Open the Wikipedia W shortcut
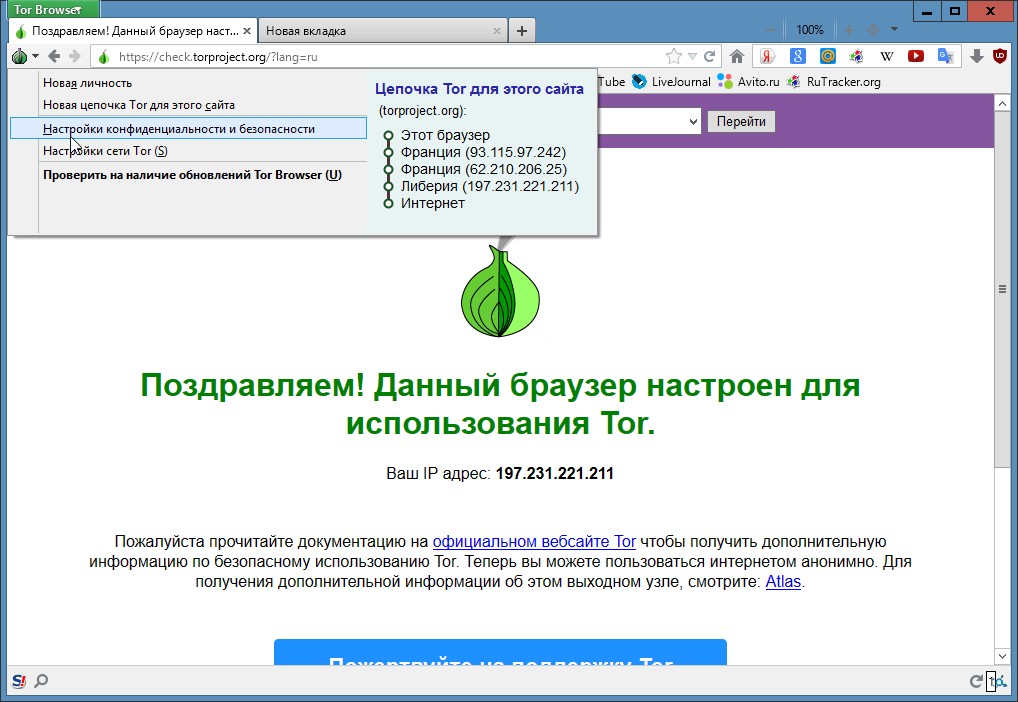 (886, 56)
